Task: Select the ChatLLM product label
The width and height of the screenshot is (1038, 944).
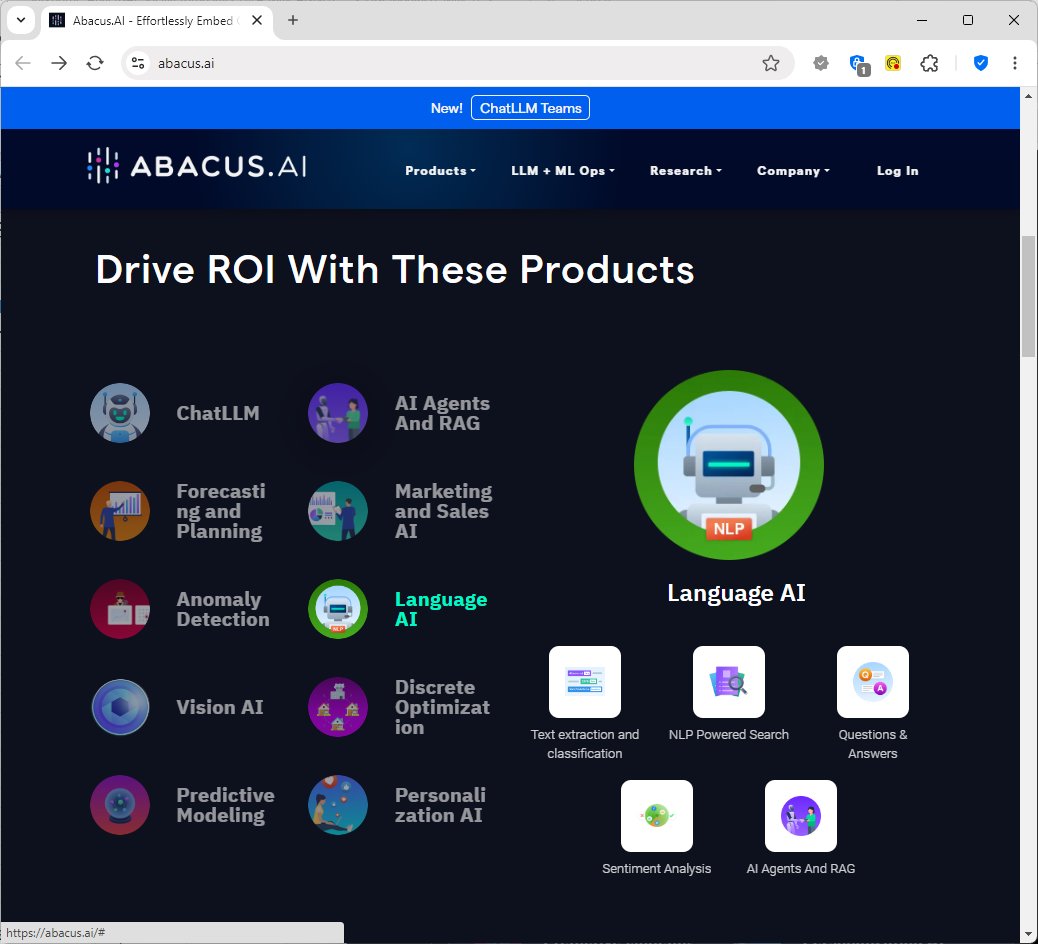Action: pos(218,413)
